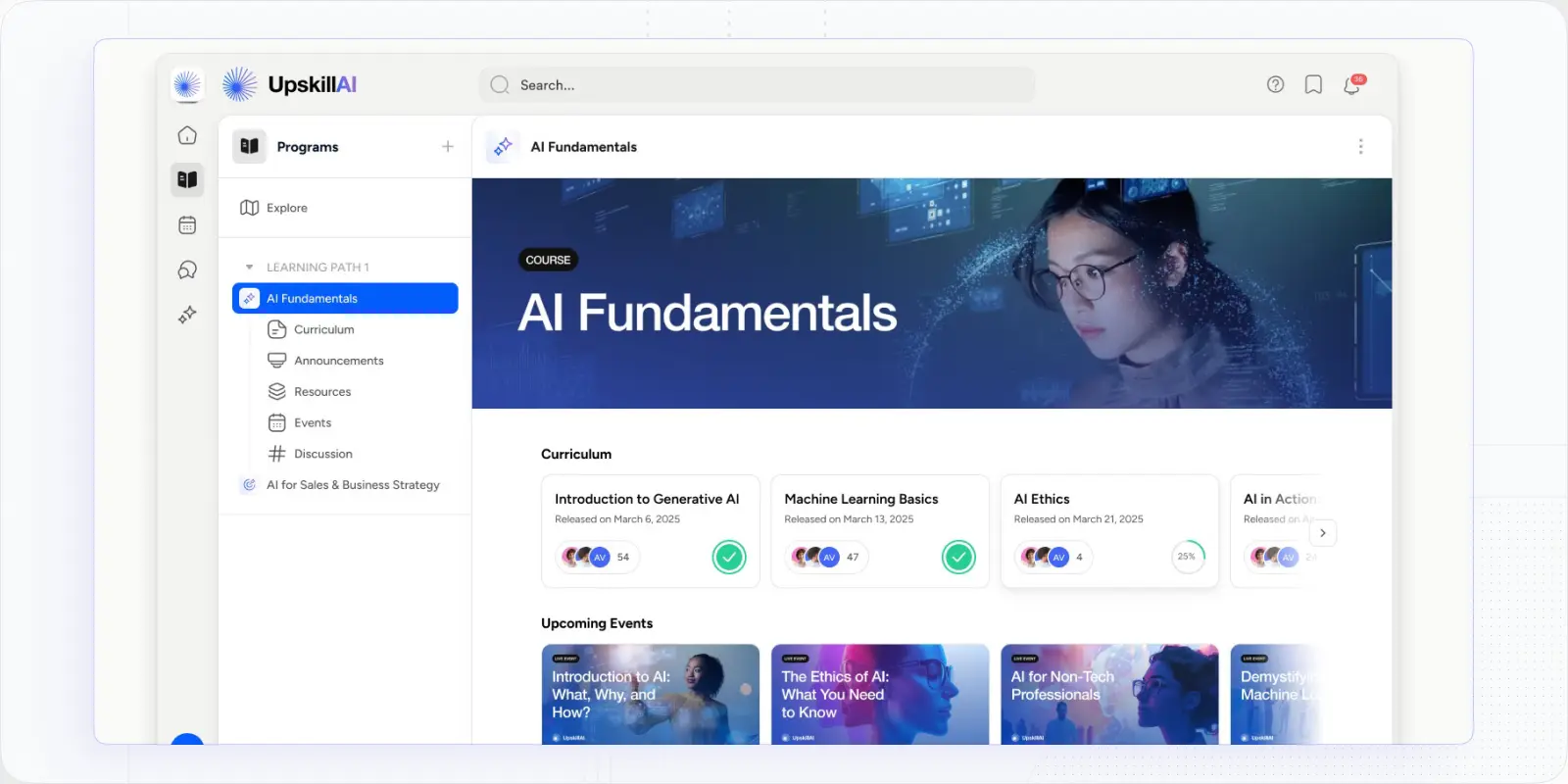Click the Announcements icon in sidebar
This screenshot has height=784, width=1568.
pos(277,361)
